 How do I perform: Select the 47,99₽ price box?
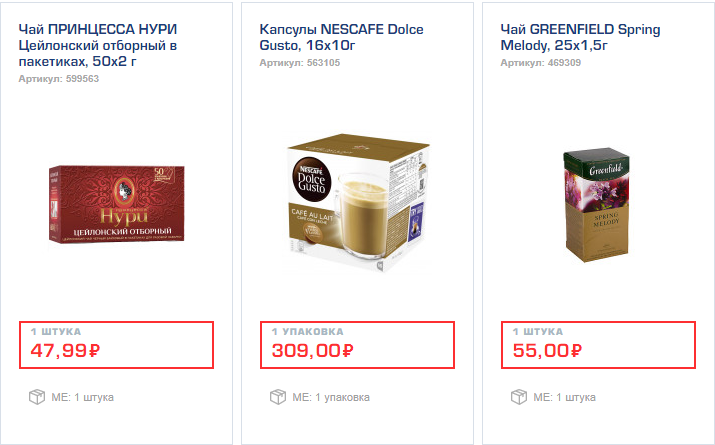coord(116,345)
